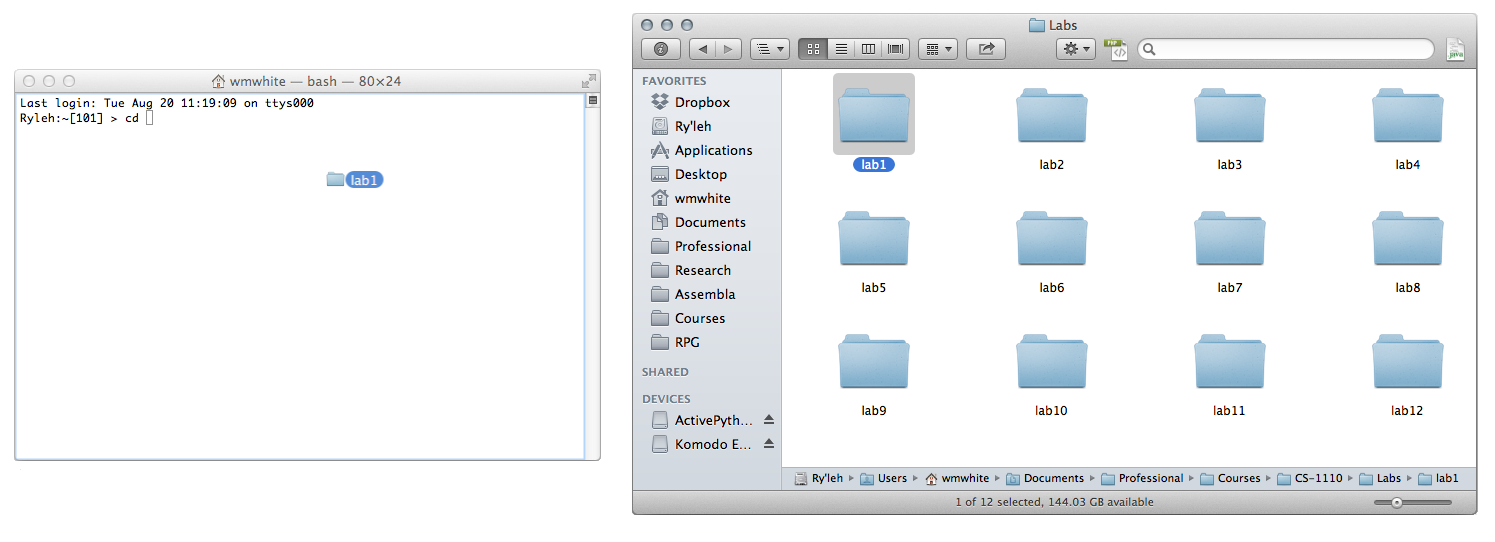Viewport: 1495px width, 542px height.
Task: Select Documents in the Favorites sidebar
Action: (x=710, y=222)
